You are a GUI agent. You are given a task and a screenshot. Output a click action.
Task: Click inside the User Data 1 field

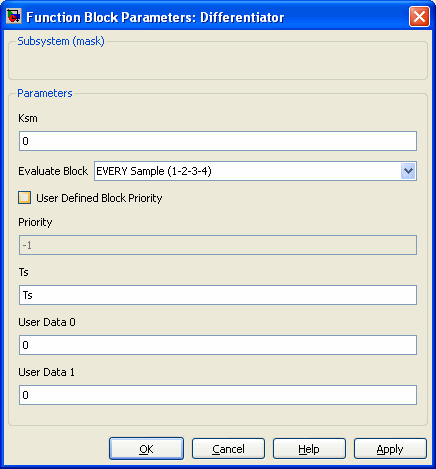point(218,395)
